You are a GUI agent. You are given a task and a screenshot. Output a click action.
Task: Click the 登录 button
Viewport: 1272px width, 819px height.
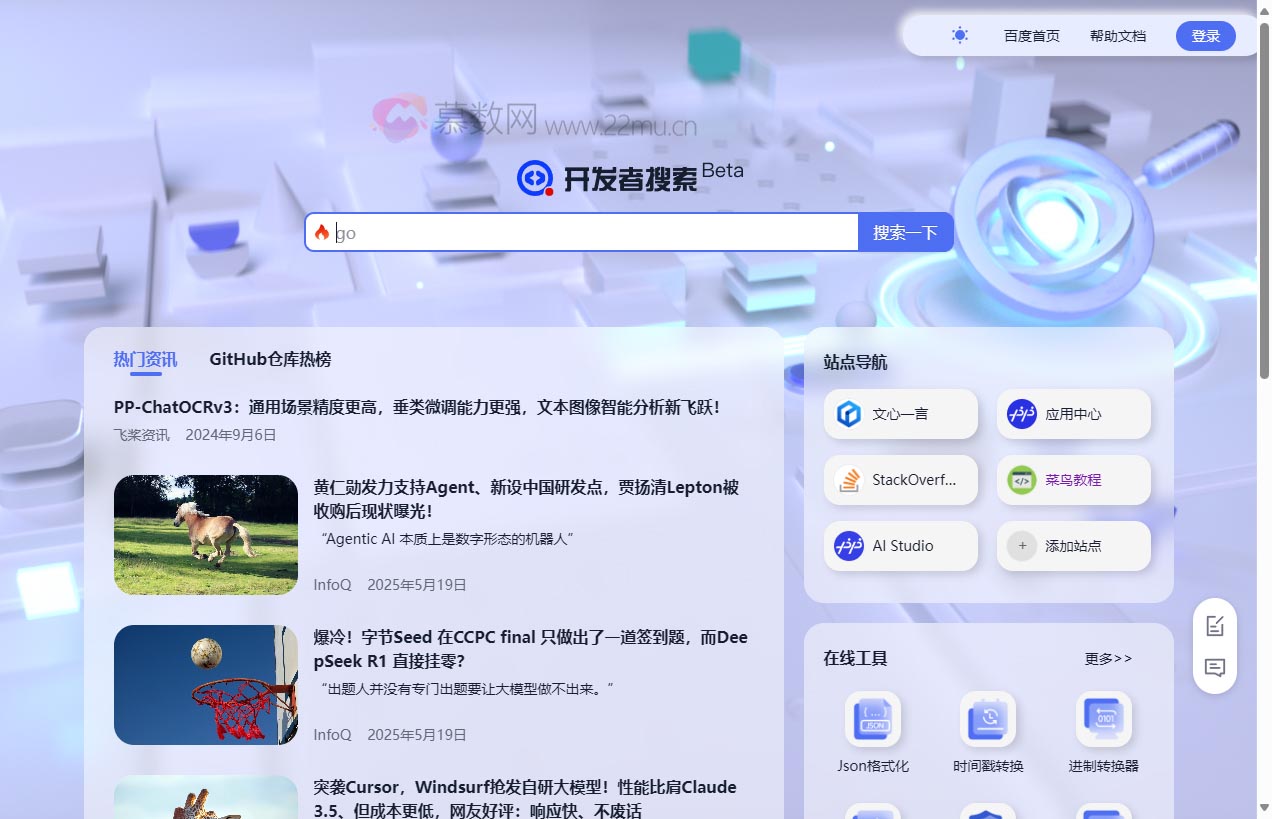[x=1205, y=35]
